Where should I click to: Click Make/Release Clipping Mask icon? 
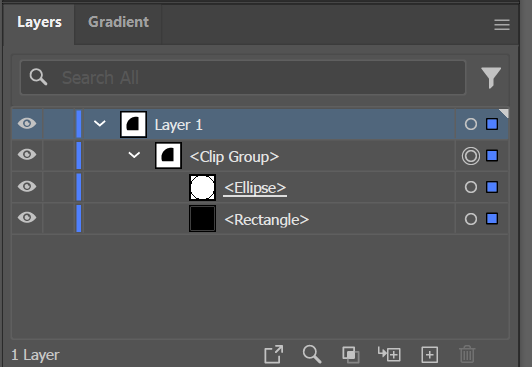click(350, 355)
